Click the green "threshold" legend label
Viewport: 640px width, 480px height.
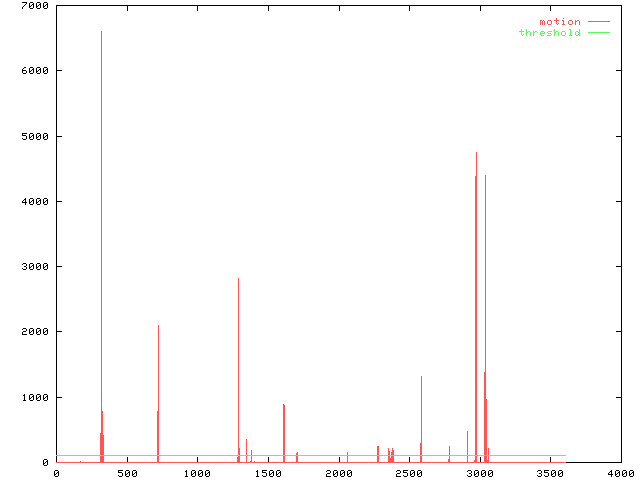pyautogui.click(x=549, y=33)
